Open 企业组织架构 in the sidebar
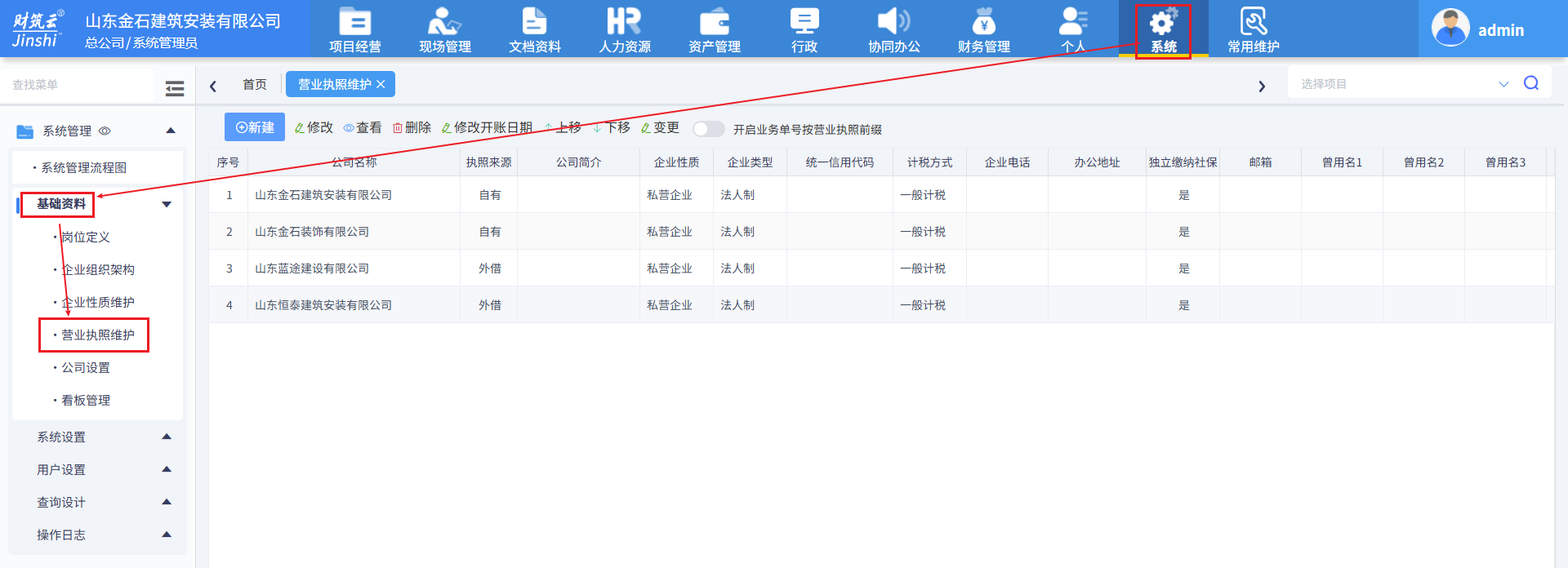Screen dimensions: 1568x568 click(98, 269)
